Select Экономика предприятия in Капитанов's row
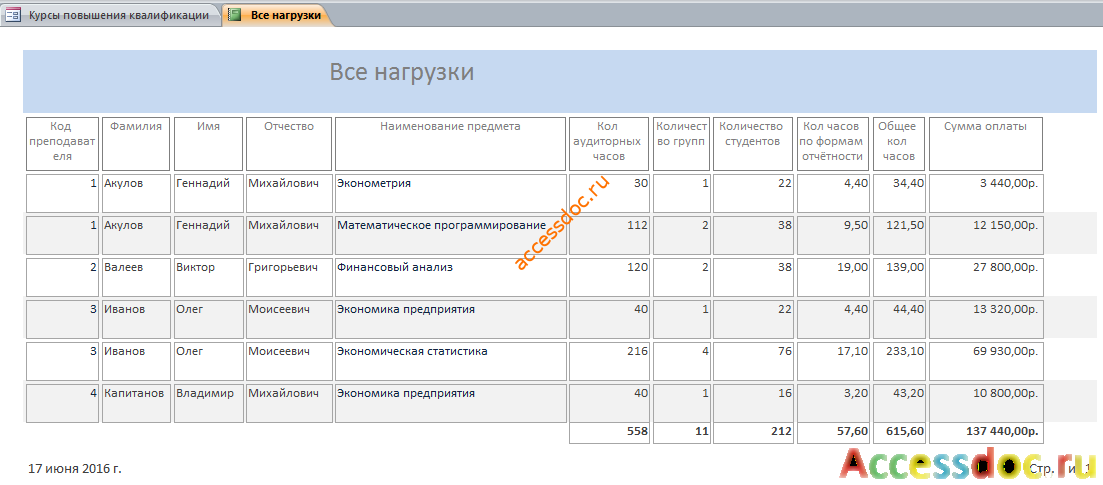1103x485 pixels. (450, 403)
